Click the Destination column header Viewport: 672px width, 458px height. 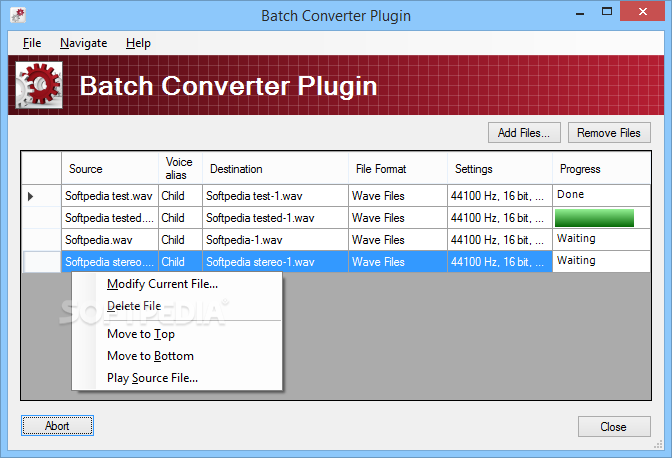(275, 168)
